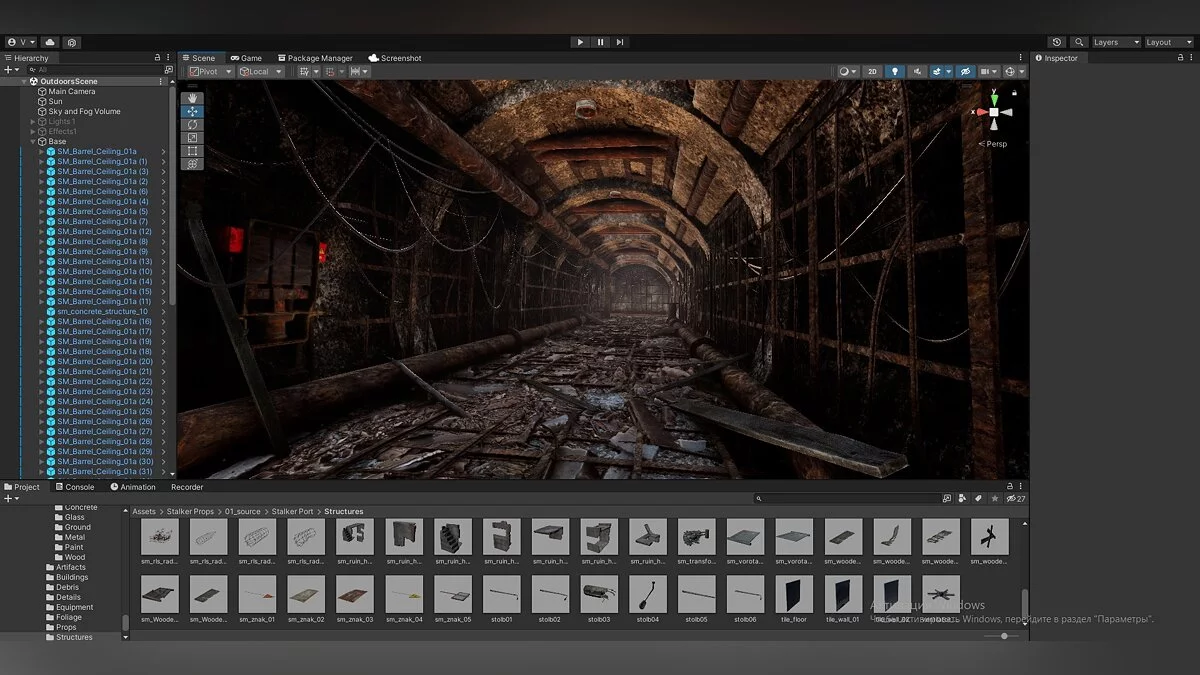Select the Rect transform tool
Screen dimensions: 1200x675
(192, 151)
